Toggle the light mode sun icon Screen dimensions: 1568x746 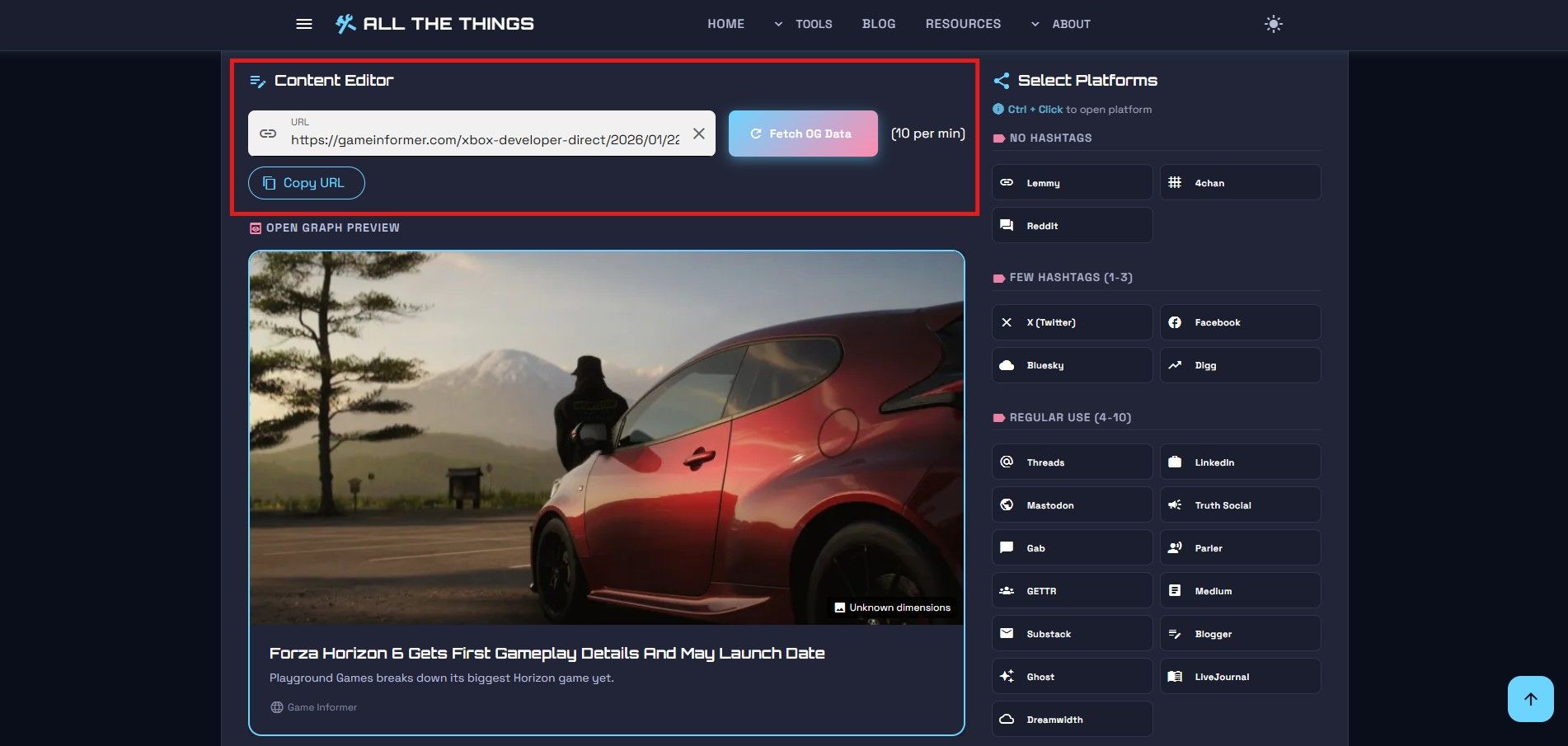point(1272,24)
